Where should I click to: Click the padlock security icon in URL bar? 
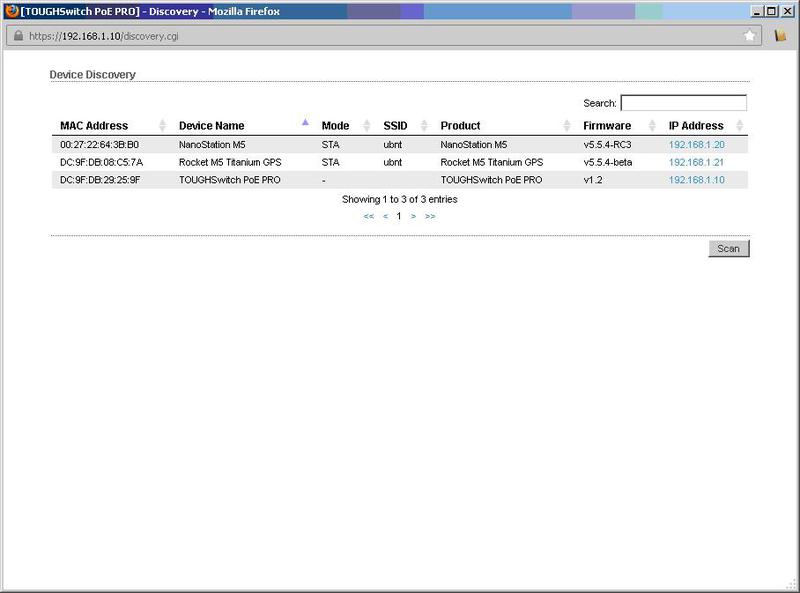tap(18, 35)
